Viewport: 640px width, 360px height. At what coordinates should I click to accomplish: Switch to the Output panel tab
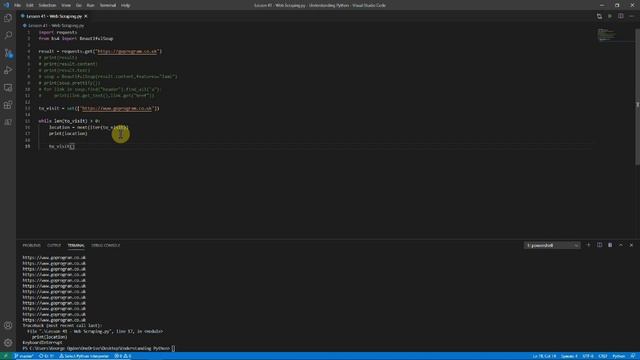pyautogui.click(x=54, y=245)
